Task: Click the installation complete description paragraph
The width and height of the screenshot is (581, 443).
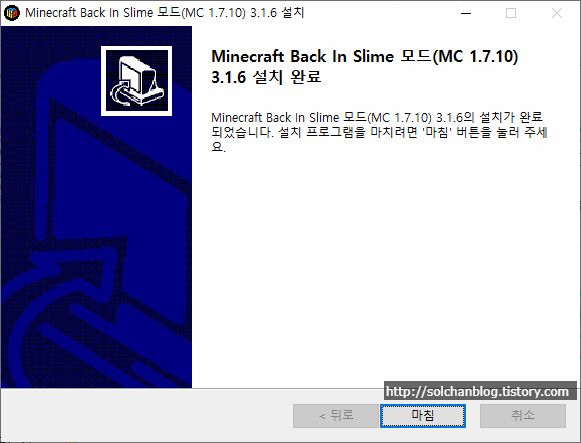Action: (379, 132)
